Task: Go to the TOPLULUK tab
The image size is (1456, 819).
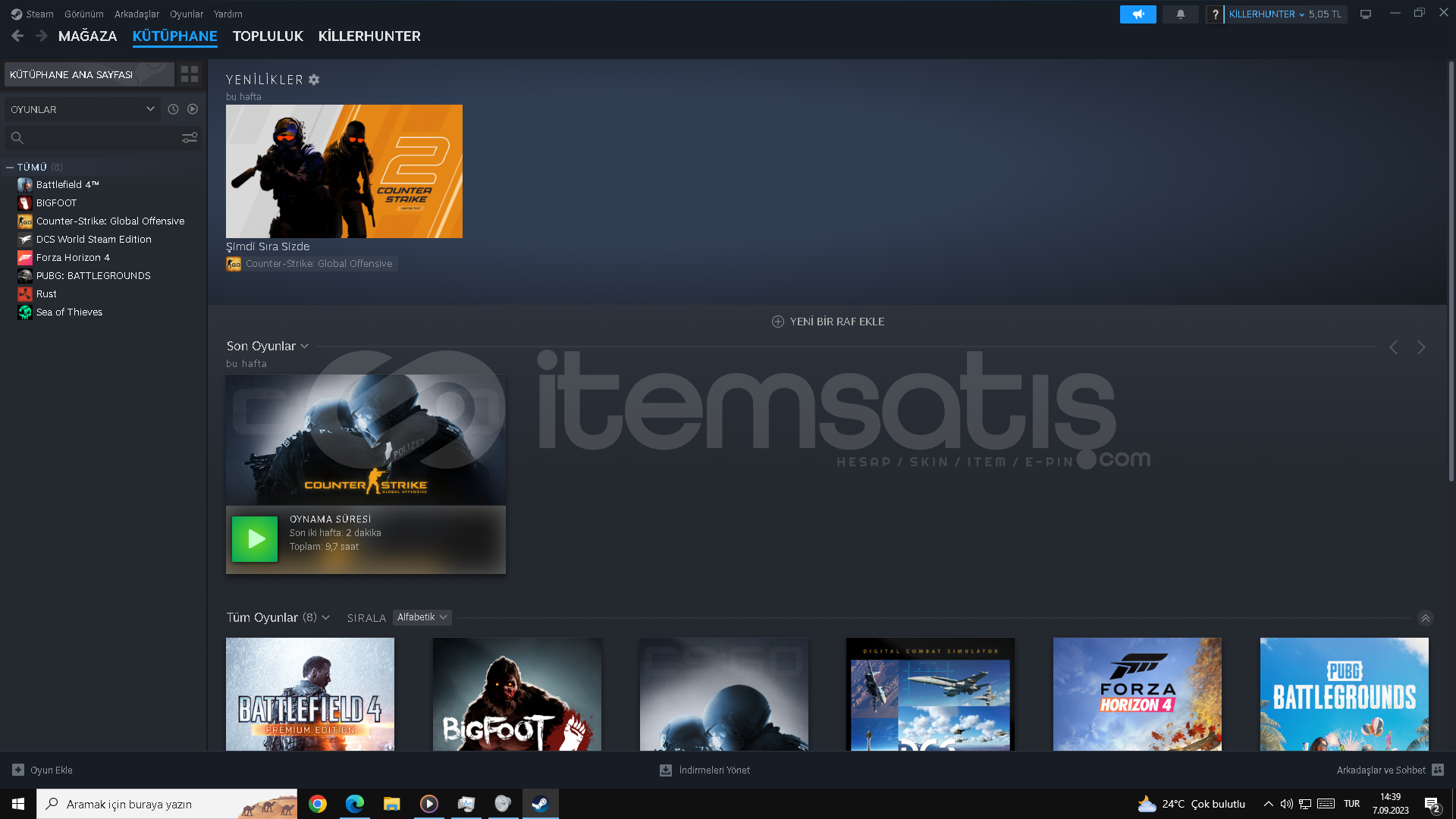Action: click(268, 36)
